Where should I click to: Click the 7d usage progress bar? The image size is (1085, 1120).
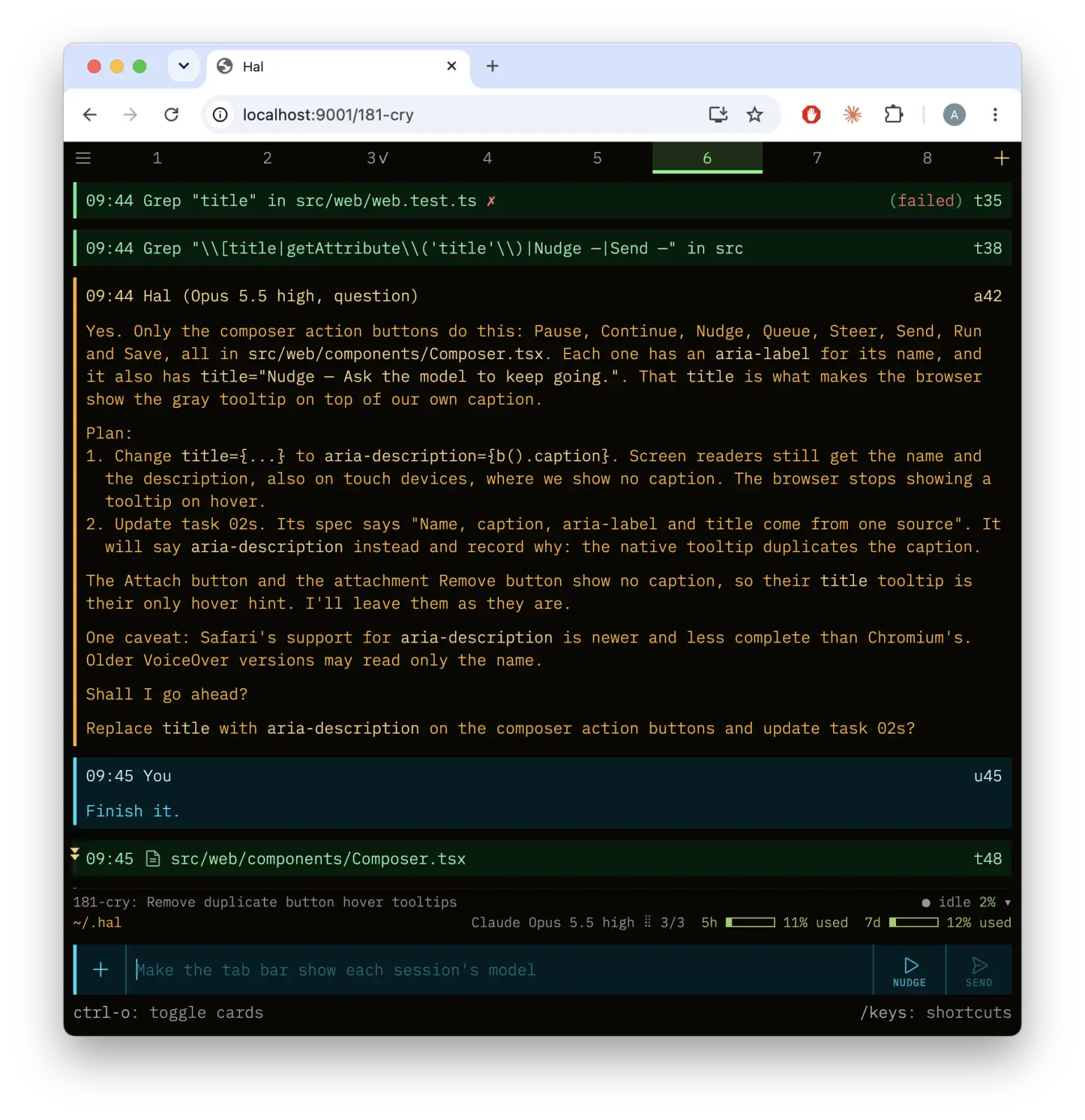[913, 923]
